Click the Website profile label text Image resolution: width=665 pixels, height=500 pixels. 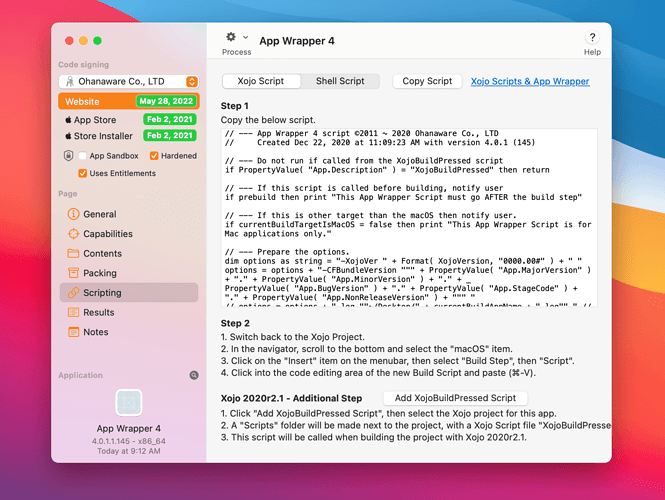pyautogui.click(x=82, y=101)
